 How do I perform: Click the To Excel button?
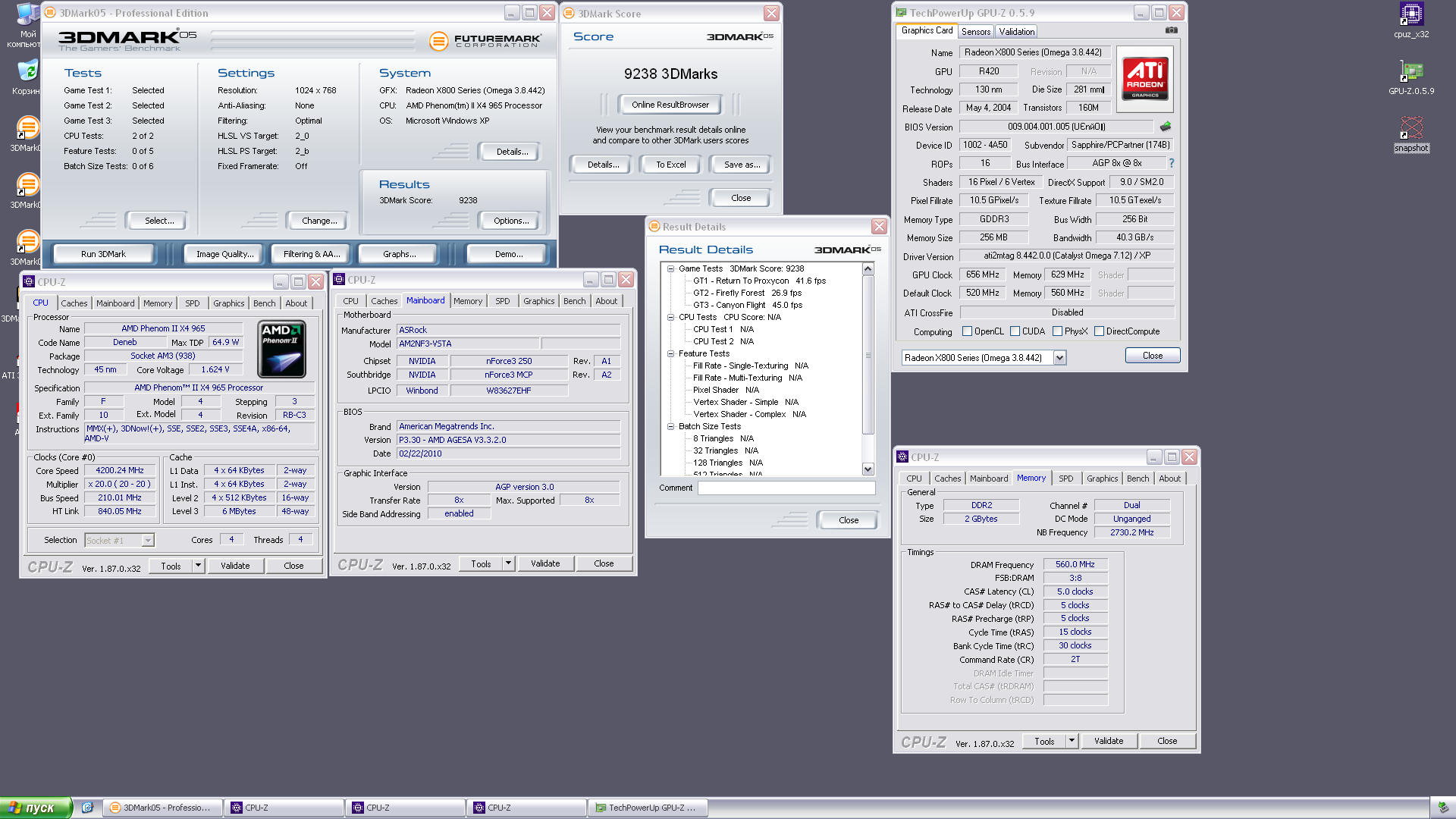(670, 165)
